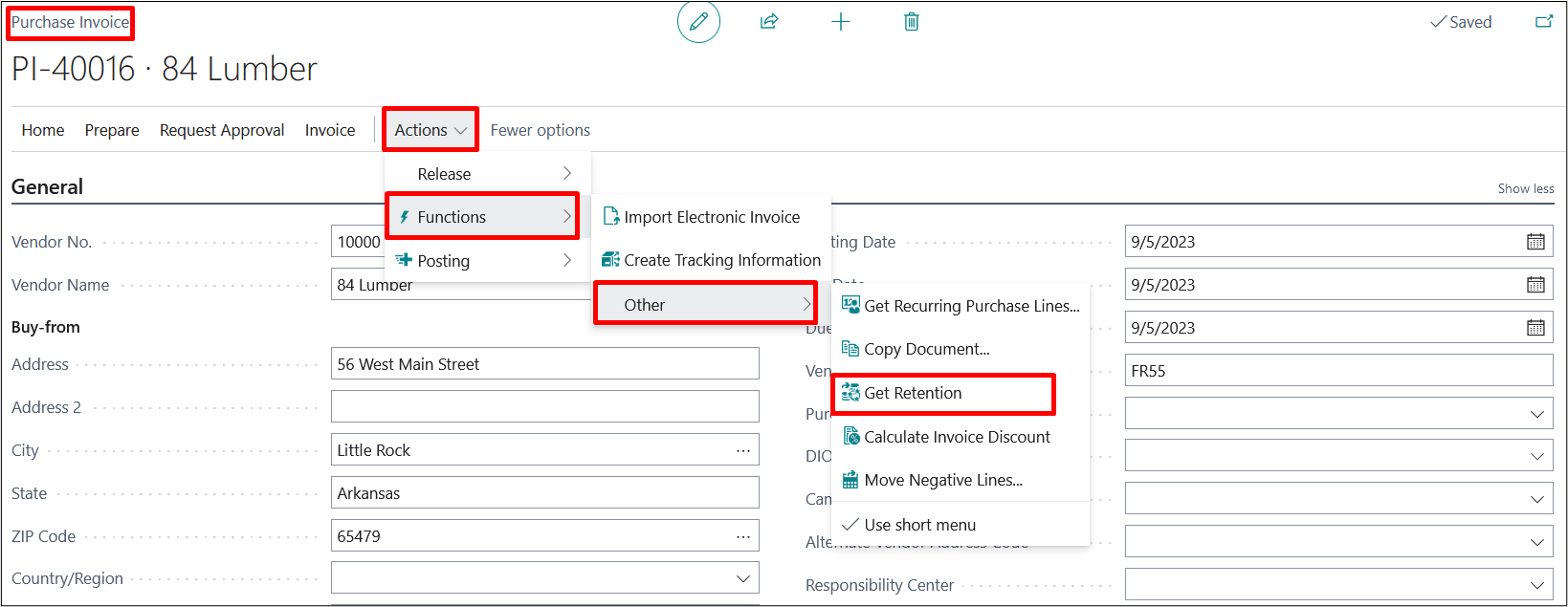Open the Responsibility Center dropdown

(x=1536, y=585)
